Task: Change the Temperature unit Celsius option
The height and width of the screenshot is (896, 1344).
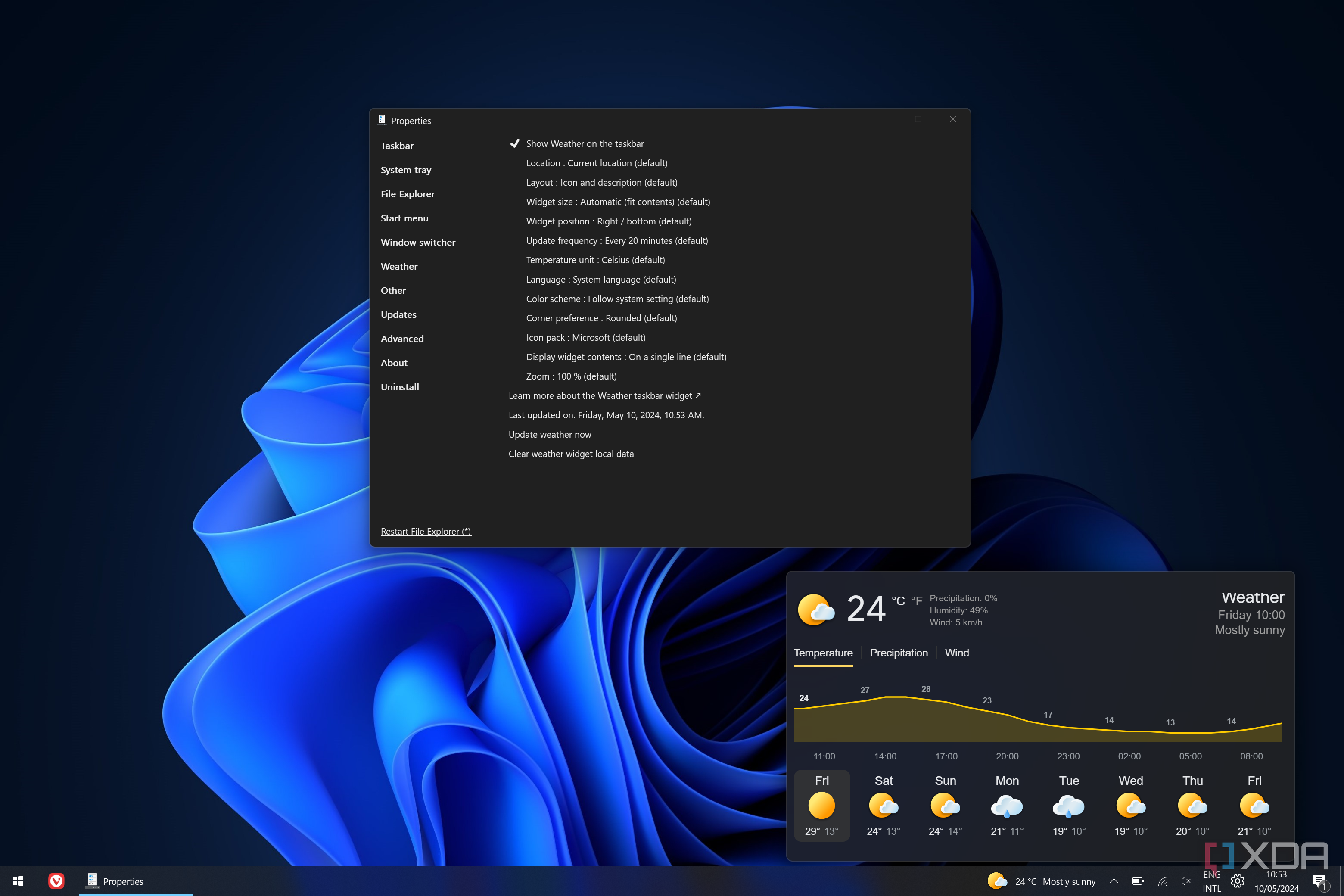Action: point(595,260)
